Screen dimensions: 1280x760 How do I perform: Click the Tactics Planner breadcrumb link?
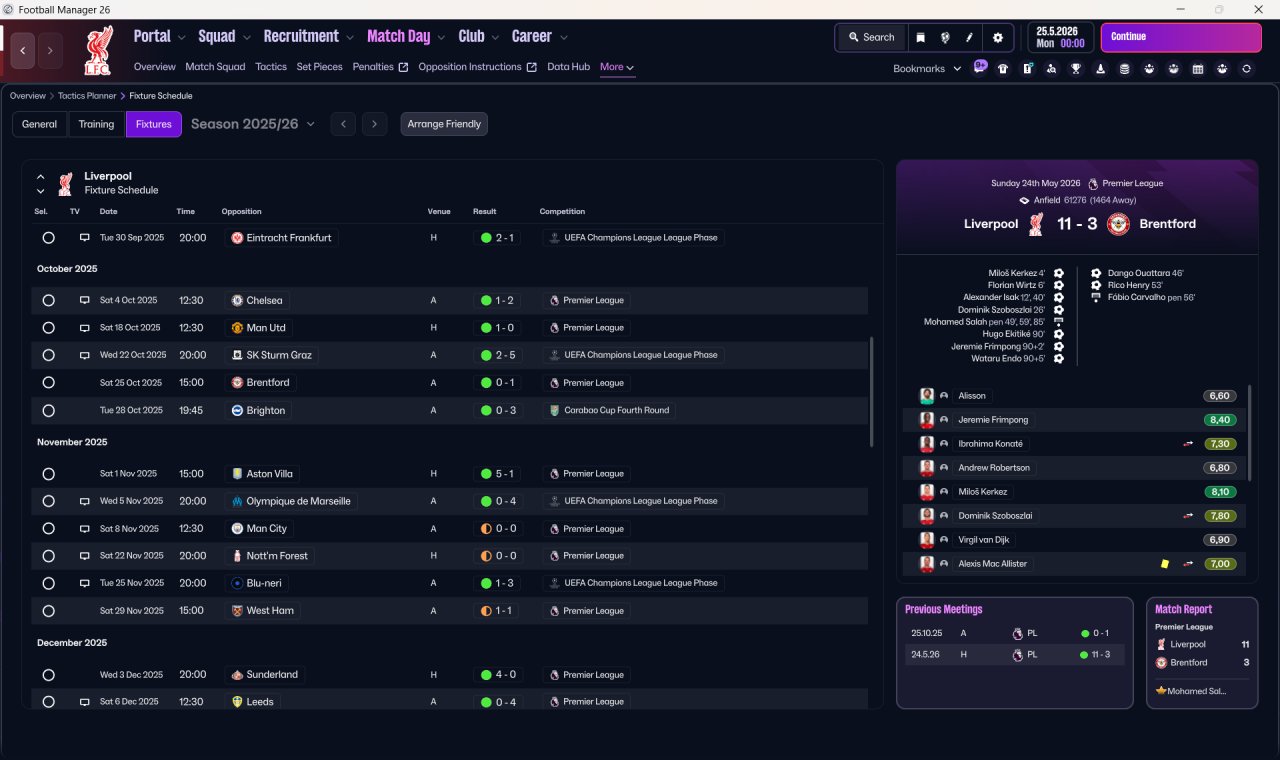[86, 96]
